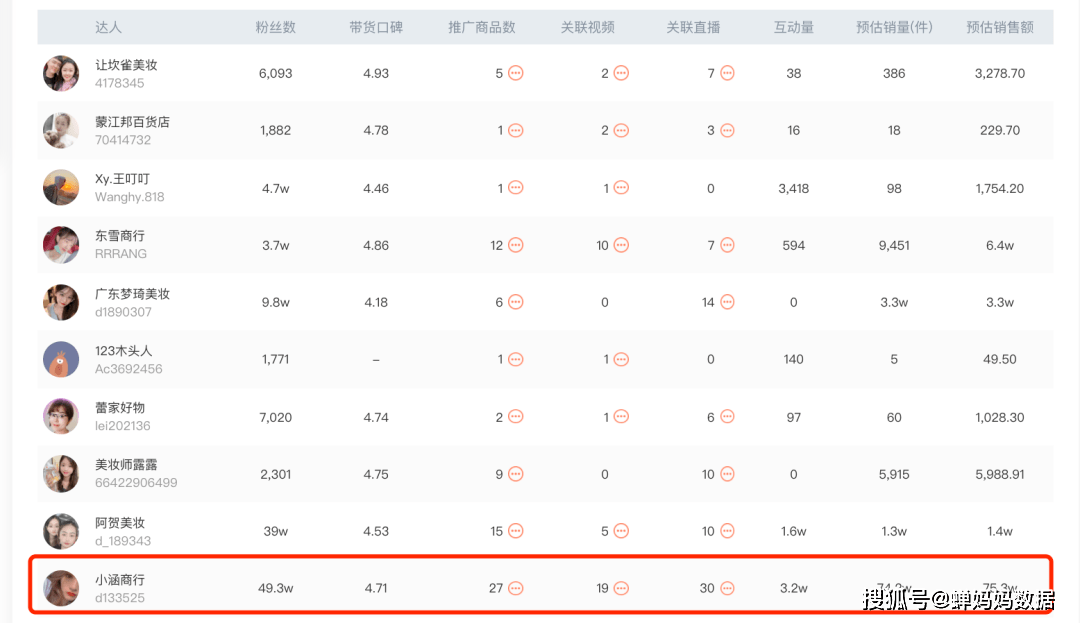The height and width of the screenshot is (623, 1080).
Task: Click account ID 66422906499
Action: click(136, 483)
